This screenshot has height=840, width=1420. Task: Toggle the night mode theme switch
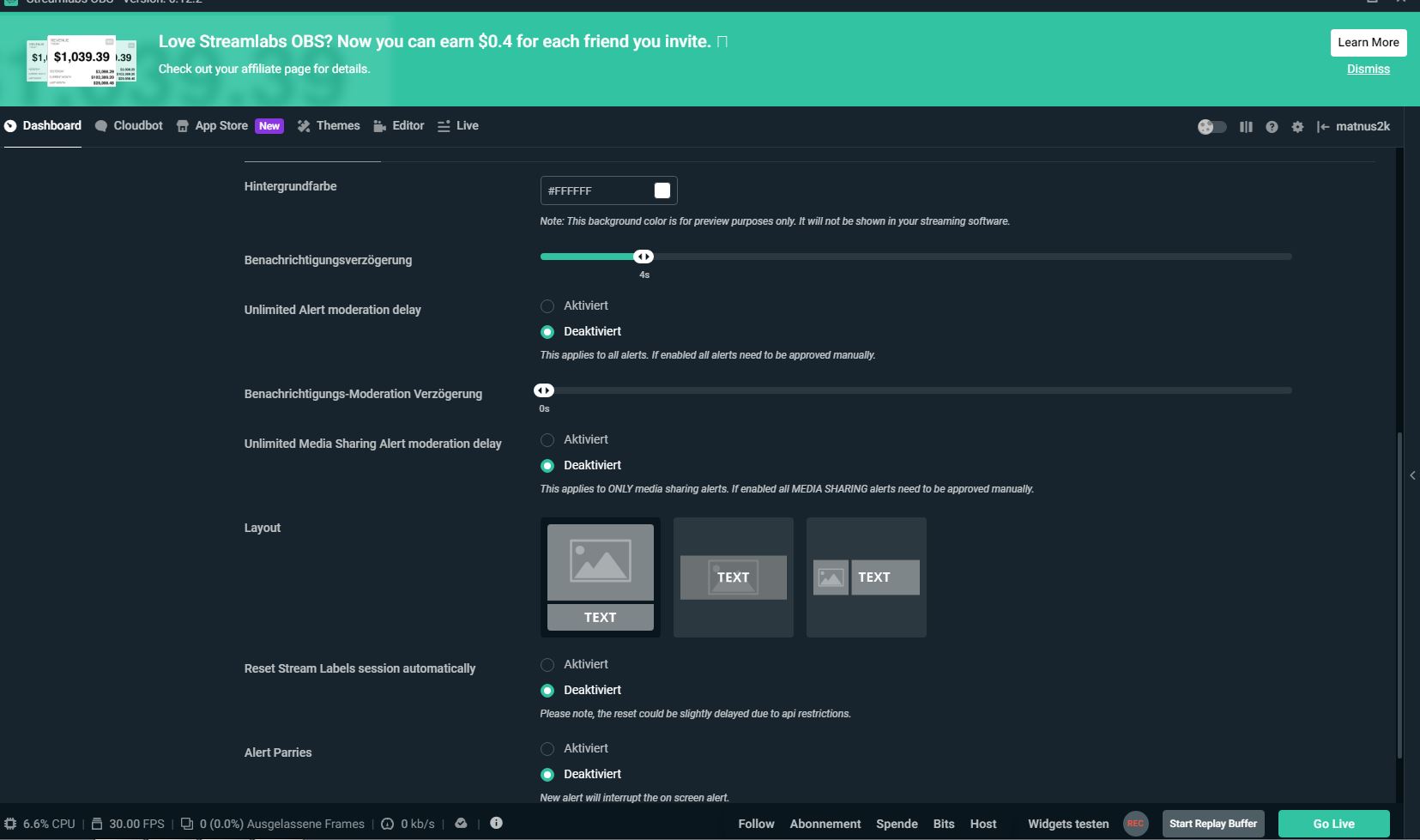1212,127
